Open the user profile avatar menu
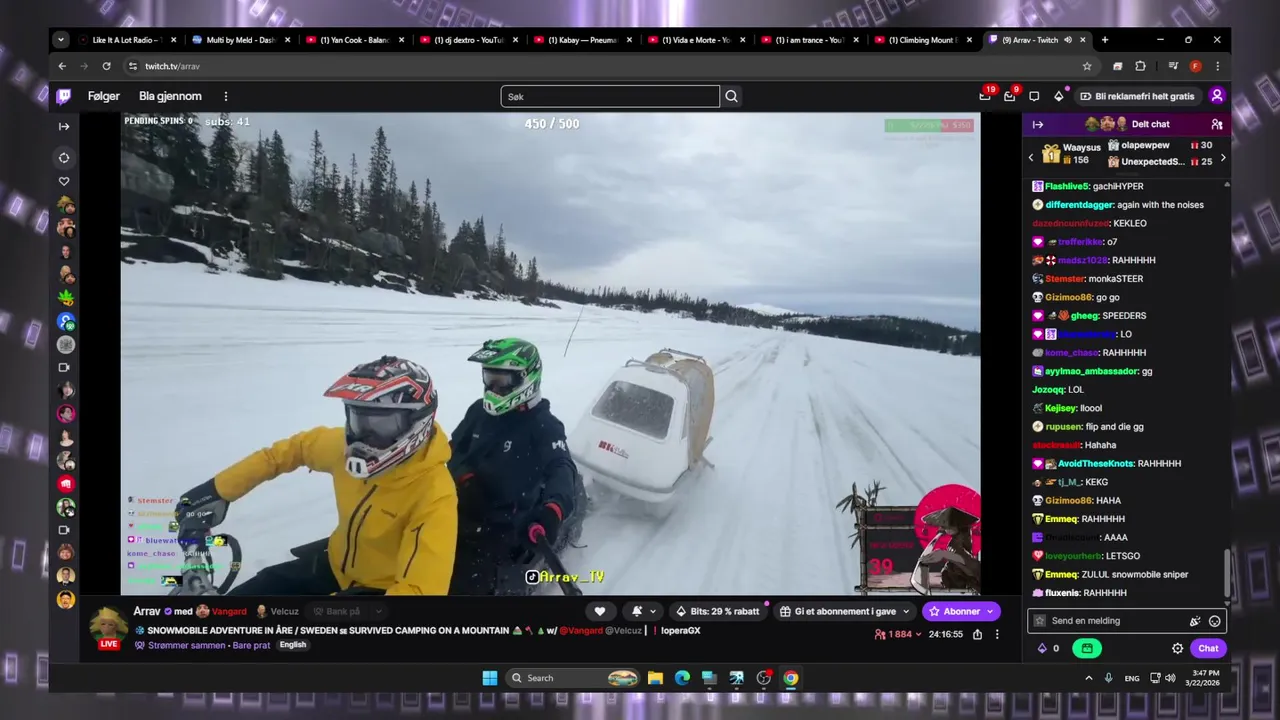 point(1217,96)
